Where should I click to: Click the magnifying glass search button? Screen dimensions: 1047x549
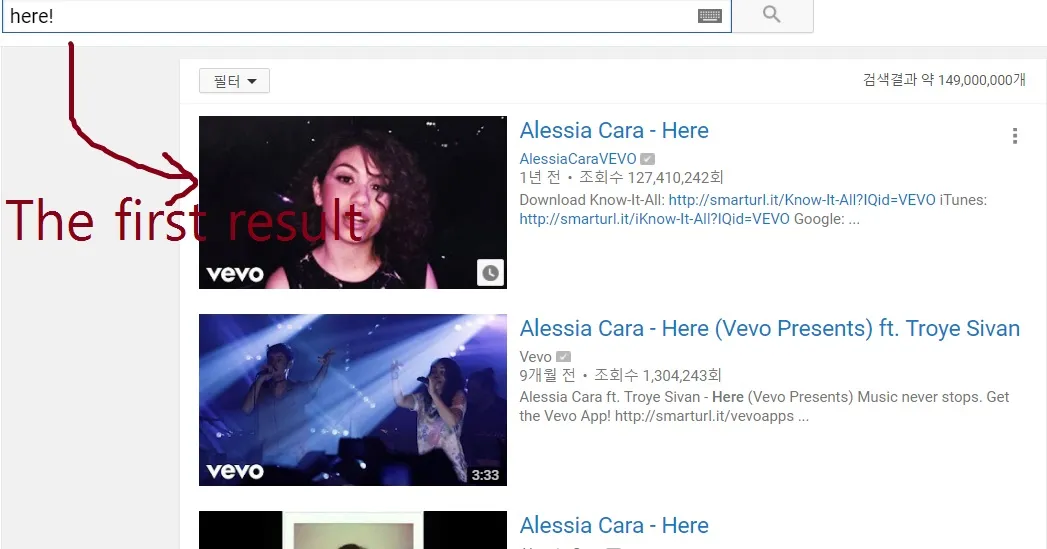(773, 15)
